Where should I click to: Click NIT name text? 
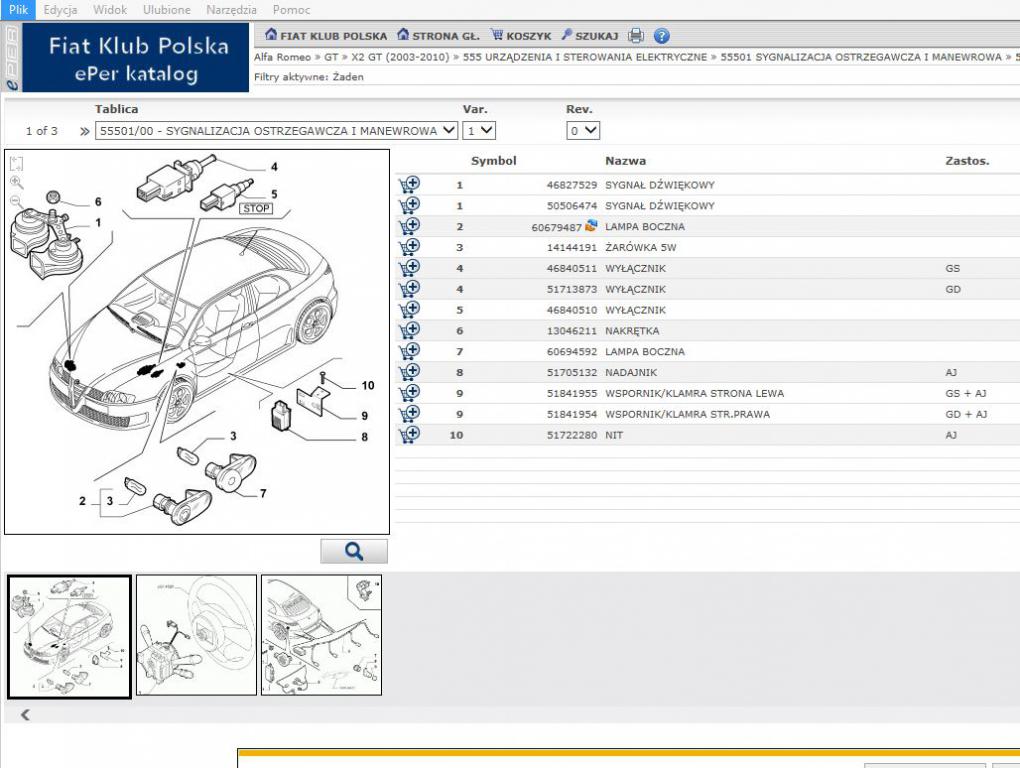(614, 435)
